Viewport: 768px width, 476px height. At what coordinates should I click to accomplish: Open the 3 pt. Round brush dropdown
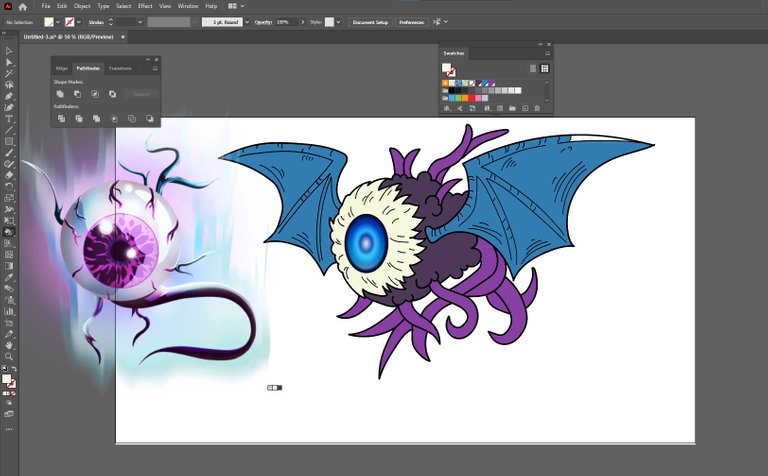click(x=247, y=22)
